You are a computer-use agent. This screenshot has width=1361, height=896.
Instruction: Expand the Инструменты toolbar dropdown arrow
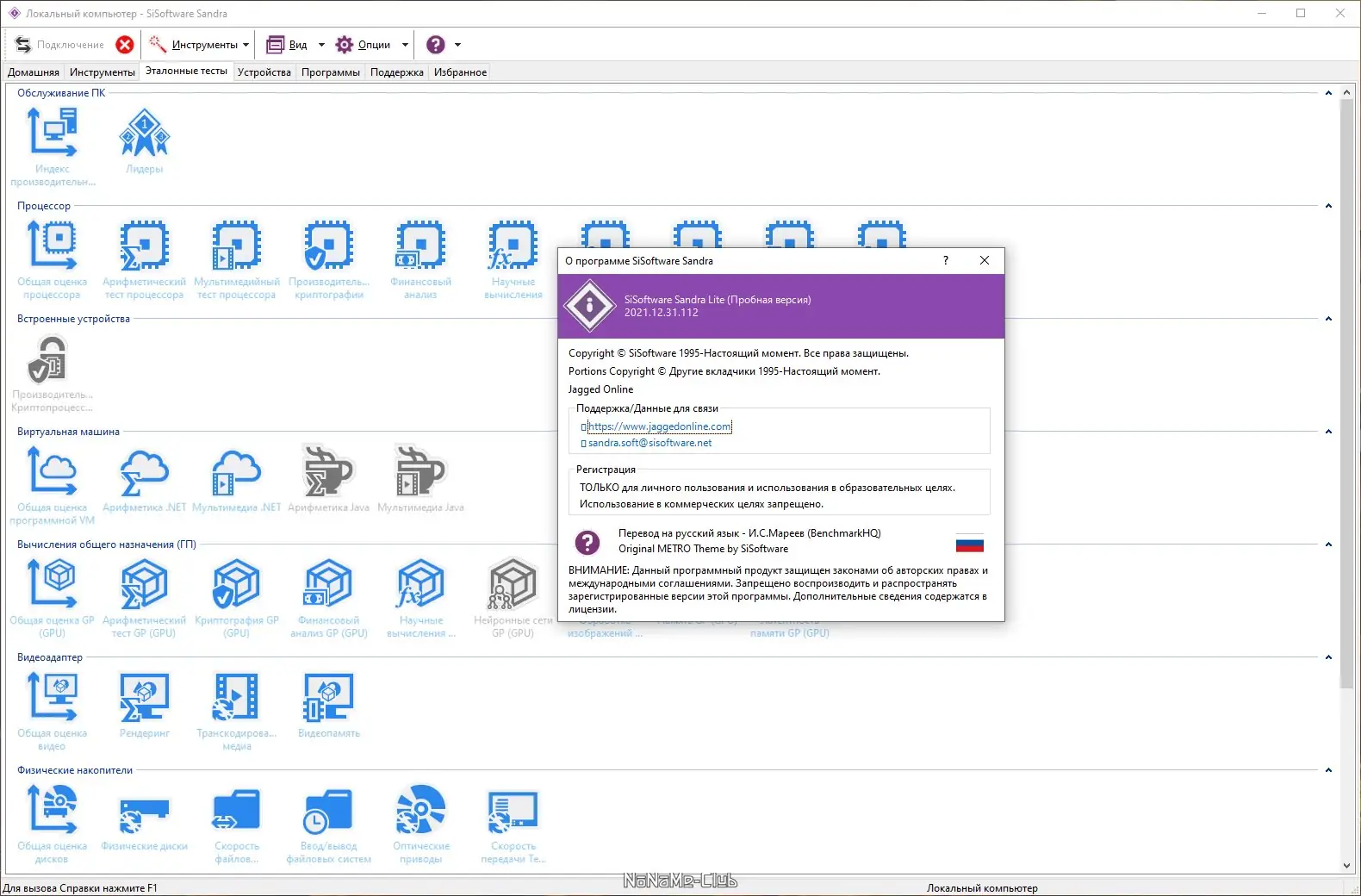(245, 45)
